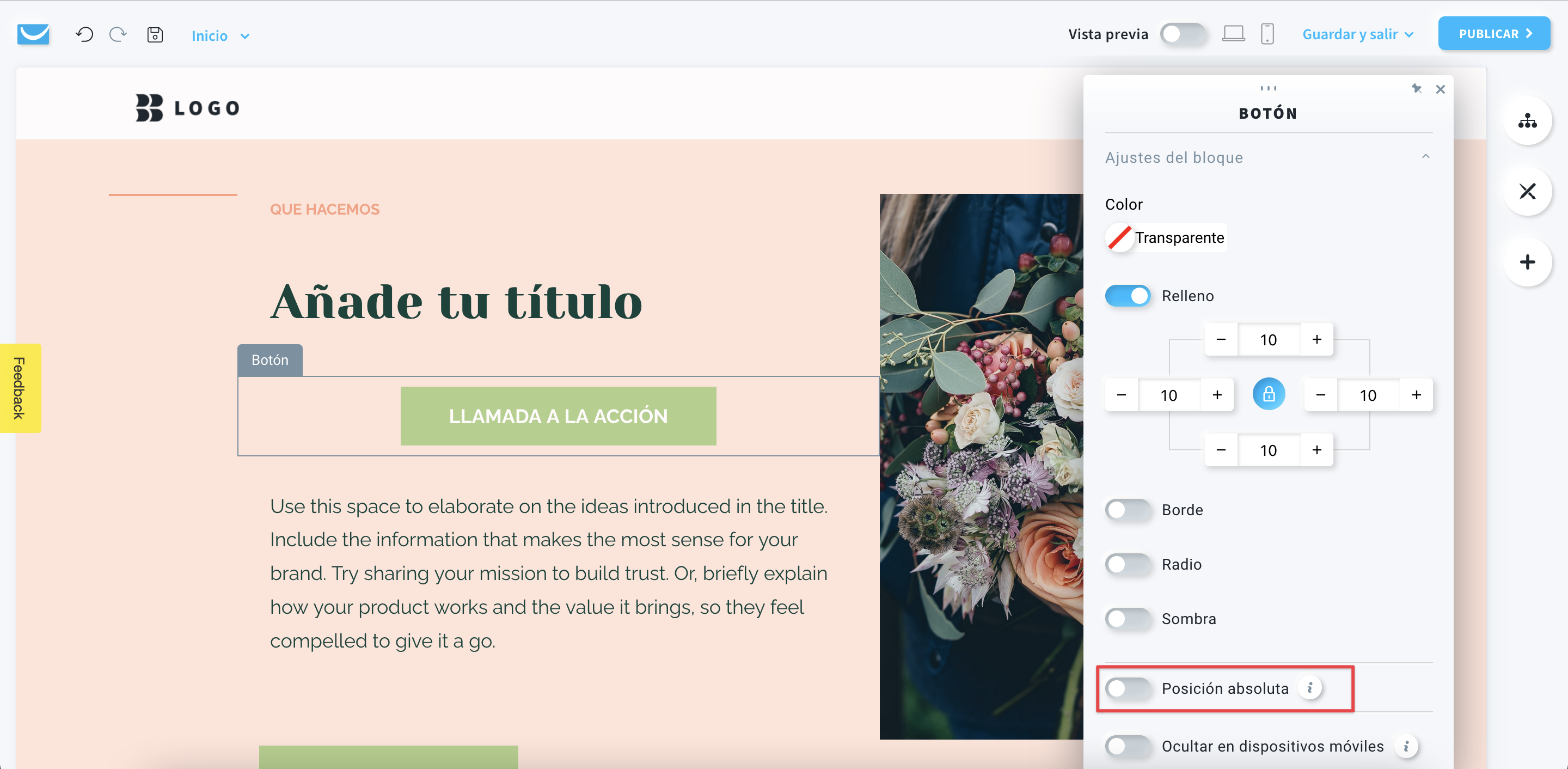Increase the bottom padding value
1568x769 pixels.
[x=1316, y=450]
